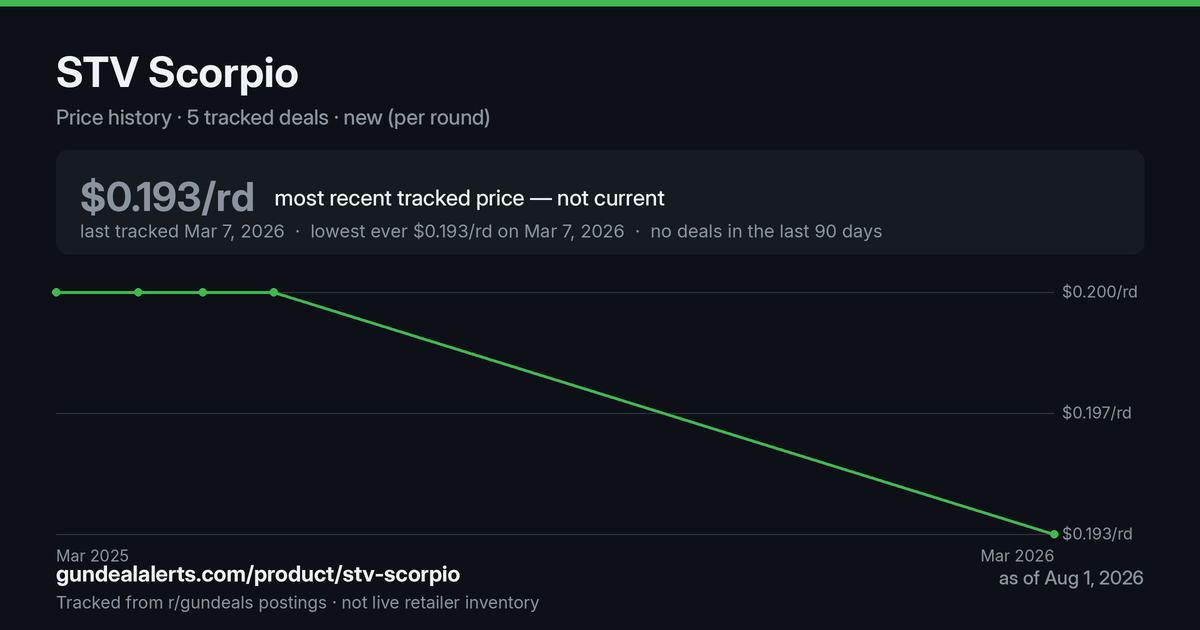Click the third data point on the price line
This screenshot has width=1200, height=630.
point(203,292)
